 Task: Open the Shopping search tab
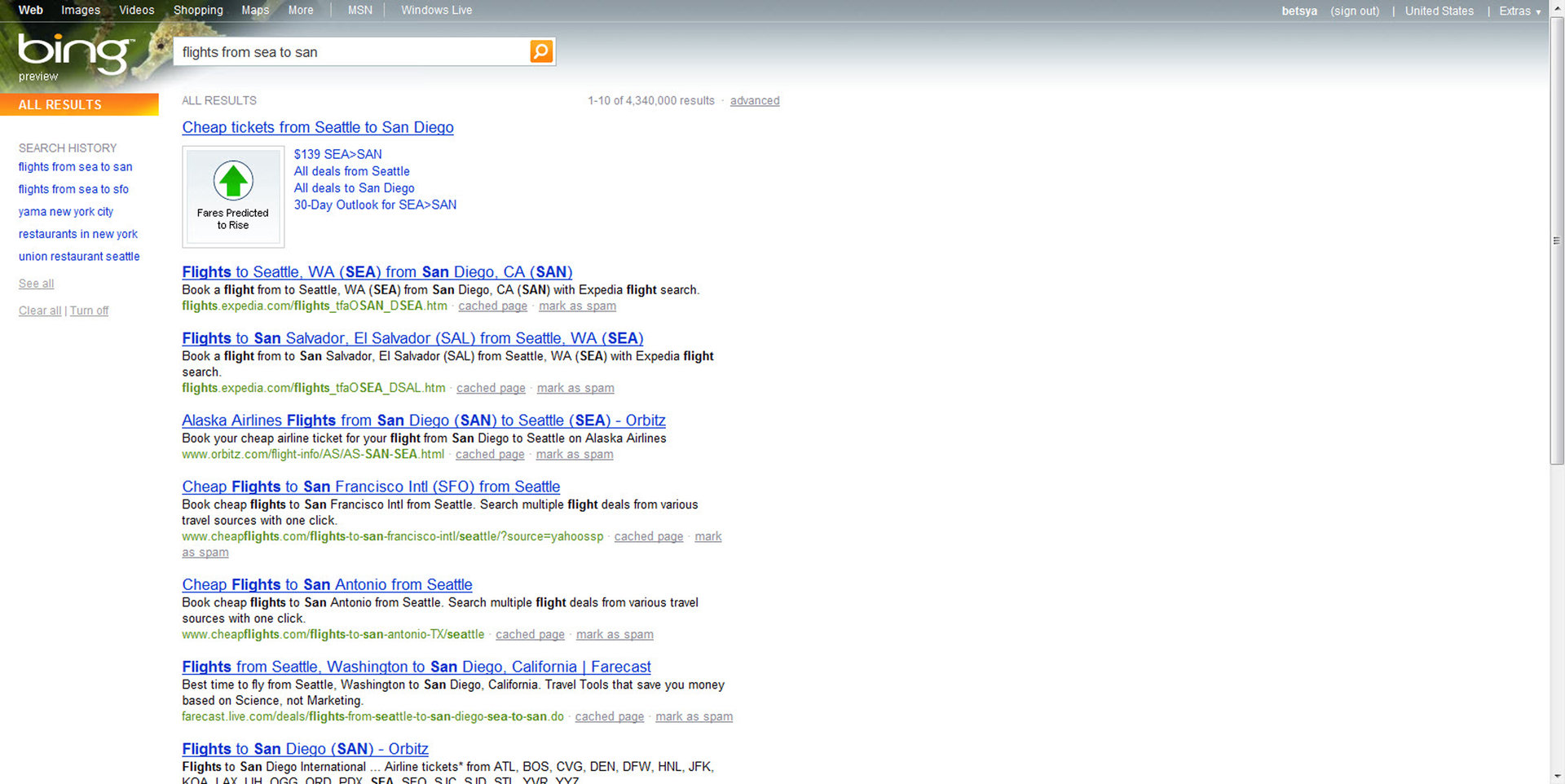[198, 10]
